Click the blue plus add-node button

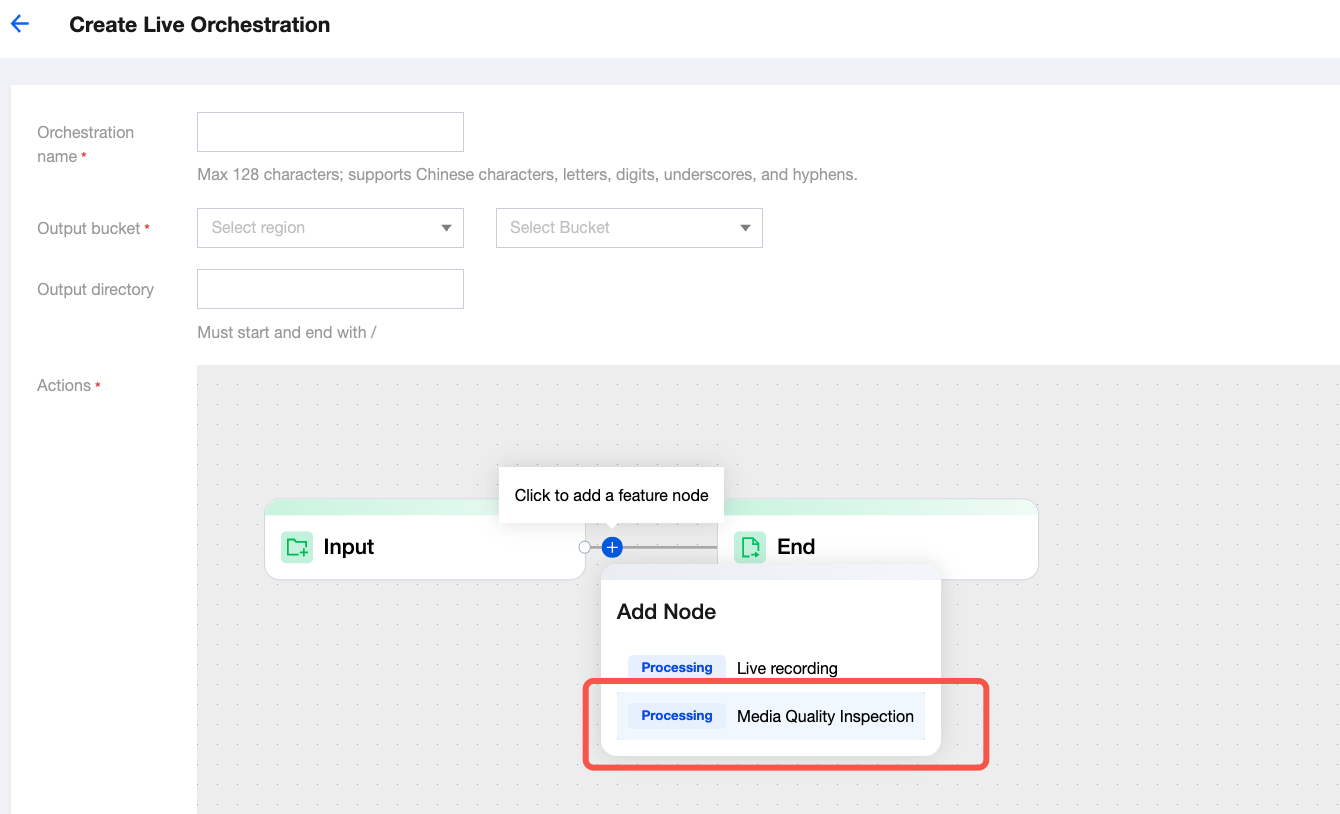[612, 547]
